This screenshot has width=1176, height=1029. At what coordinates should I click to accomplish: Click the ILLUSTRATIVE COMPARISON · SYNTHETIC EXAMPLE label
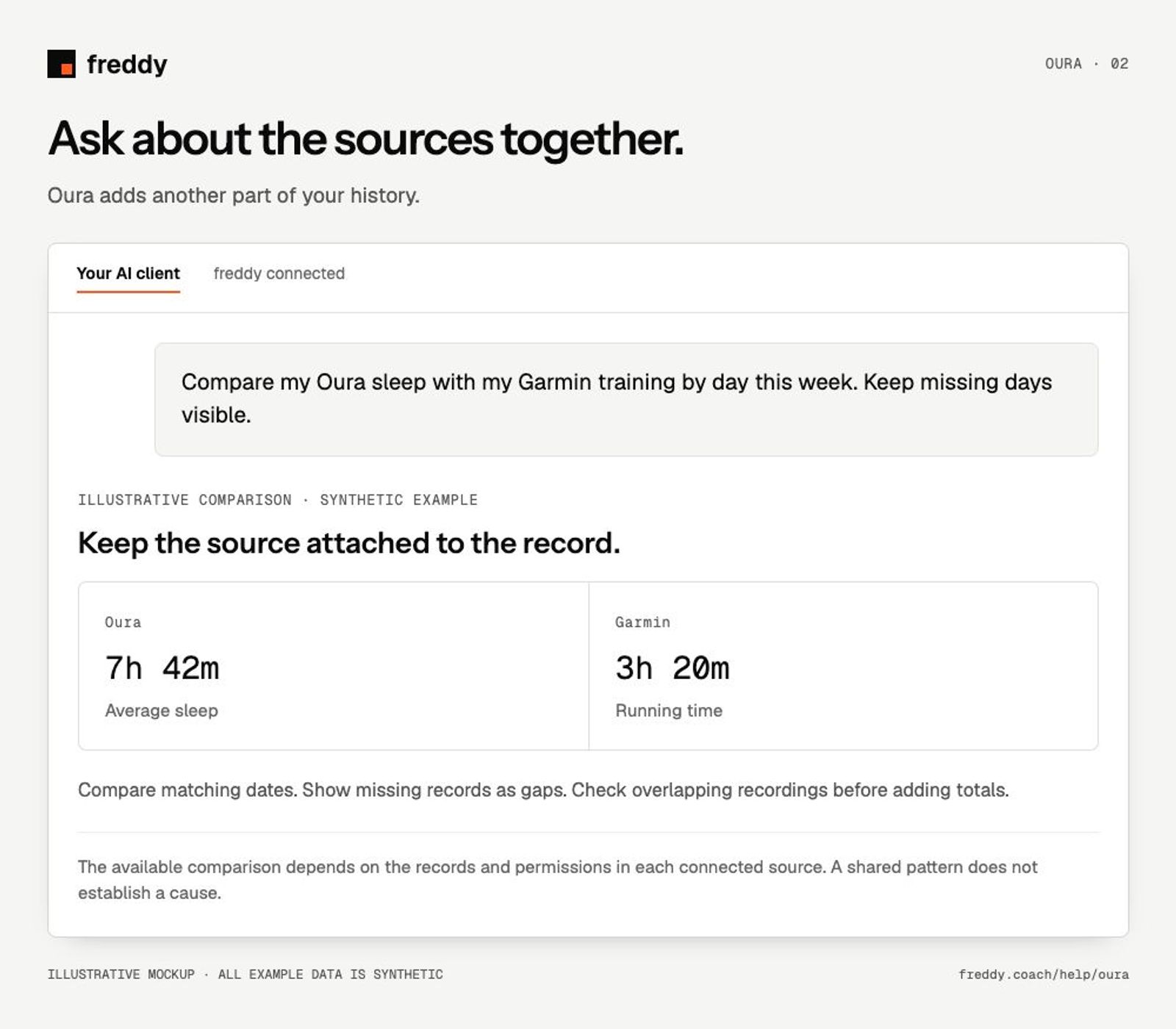(x=278, y=500)
